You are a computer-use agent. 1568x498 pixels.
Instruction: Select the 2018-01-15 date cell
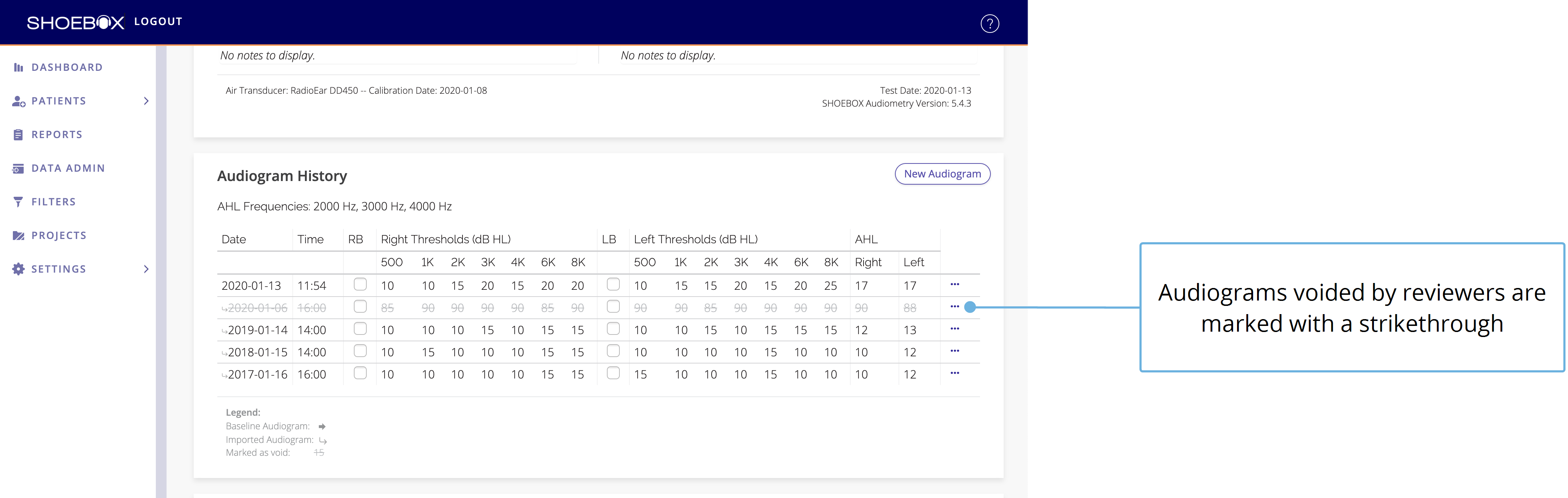[x=257, y=352]
